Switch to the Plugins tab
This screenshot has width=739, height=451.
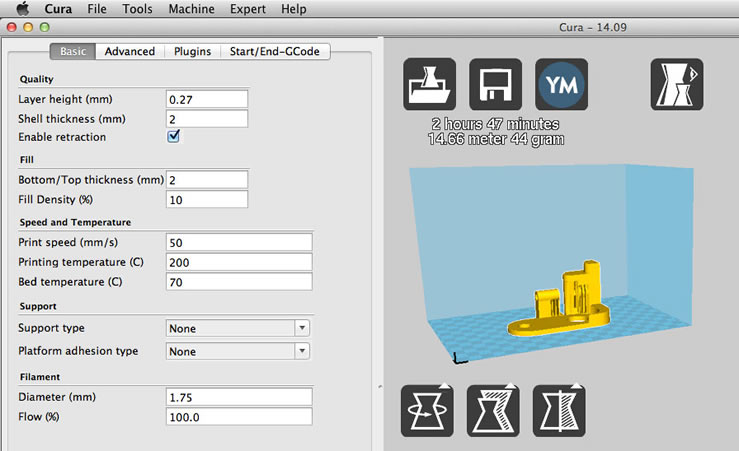pos(192,51)
